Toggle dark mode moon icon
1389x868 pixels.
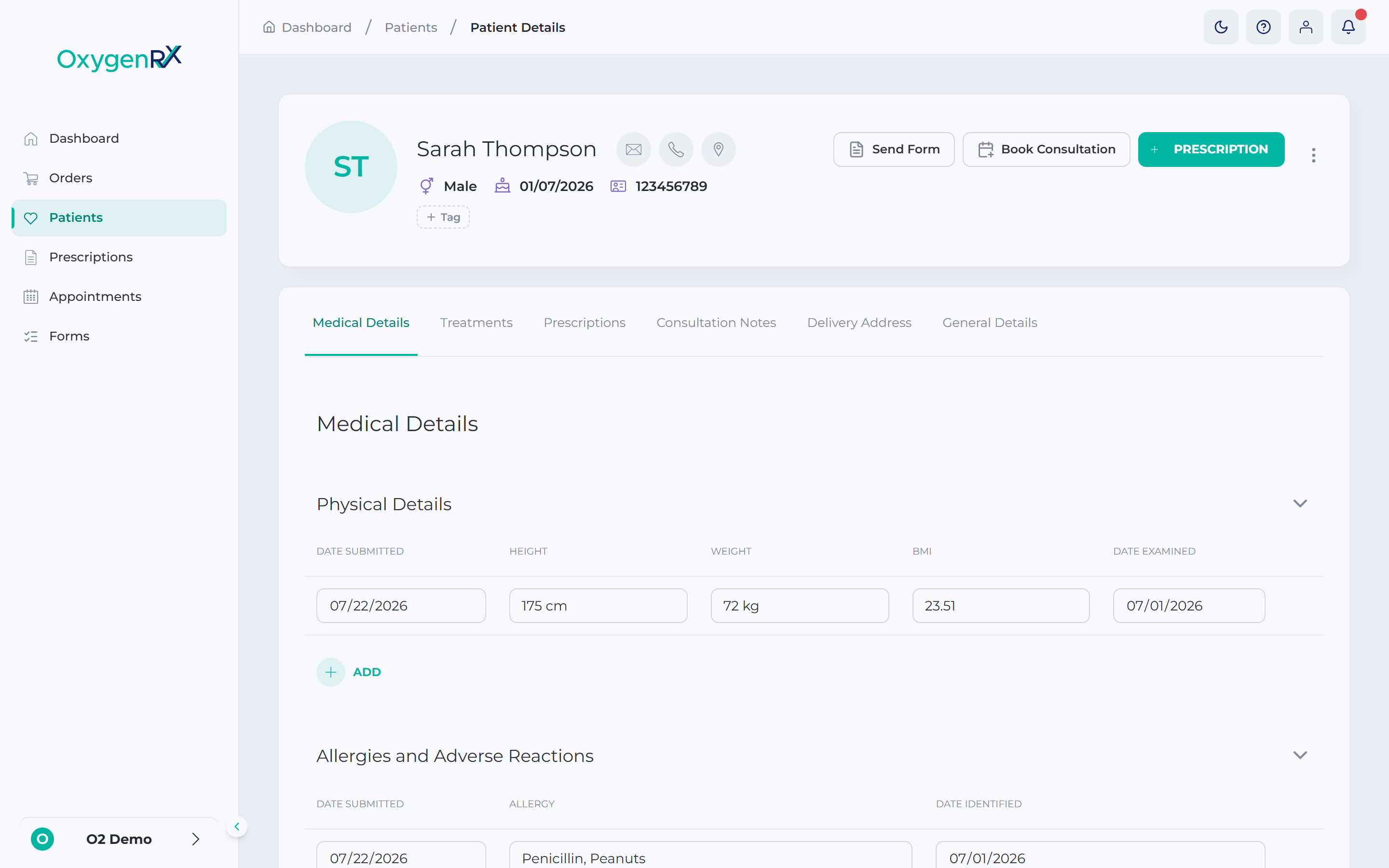(1221, 27)
